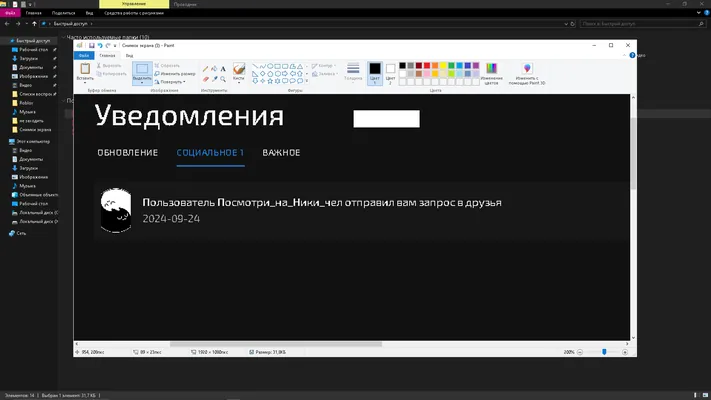Click zoom in plus in Paint status bar
This screenshot has width=711, height=400.
[x=625, y=352]
